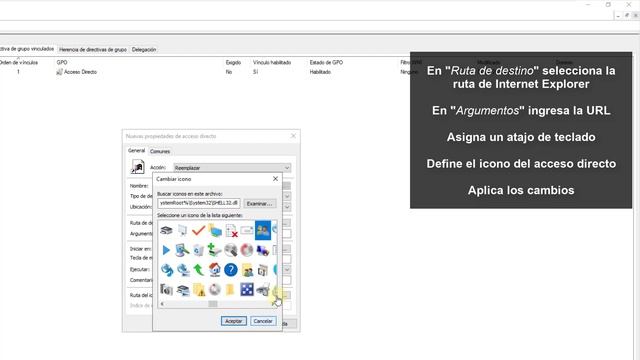Select the folder with warning sign icon
Viewport: 640px width, 360px height.
[x=199, y=290]
